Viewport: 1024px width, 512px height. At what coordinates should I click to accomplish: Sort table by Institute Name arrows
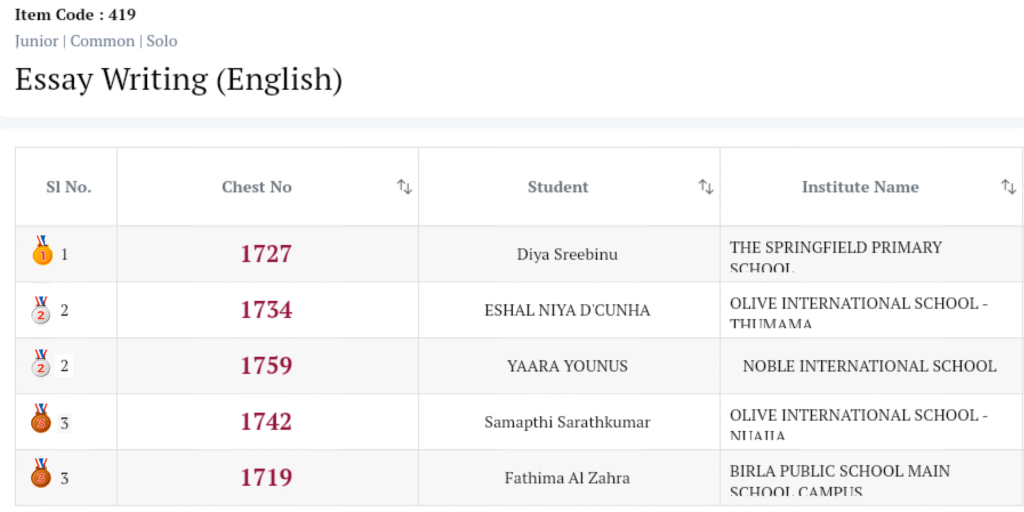1008,187
